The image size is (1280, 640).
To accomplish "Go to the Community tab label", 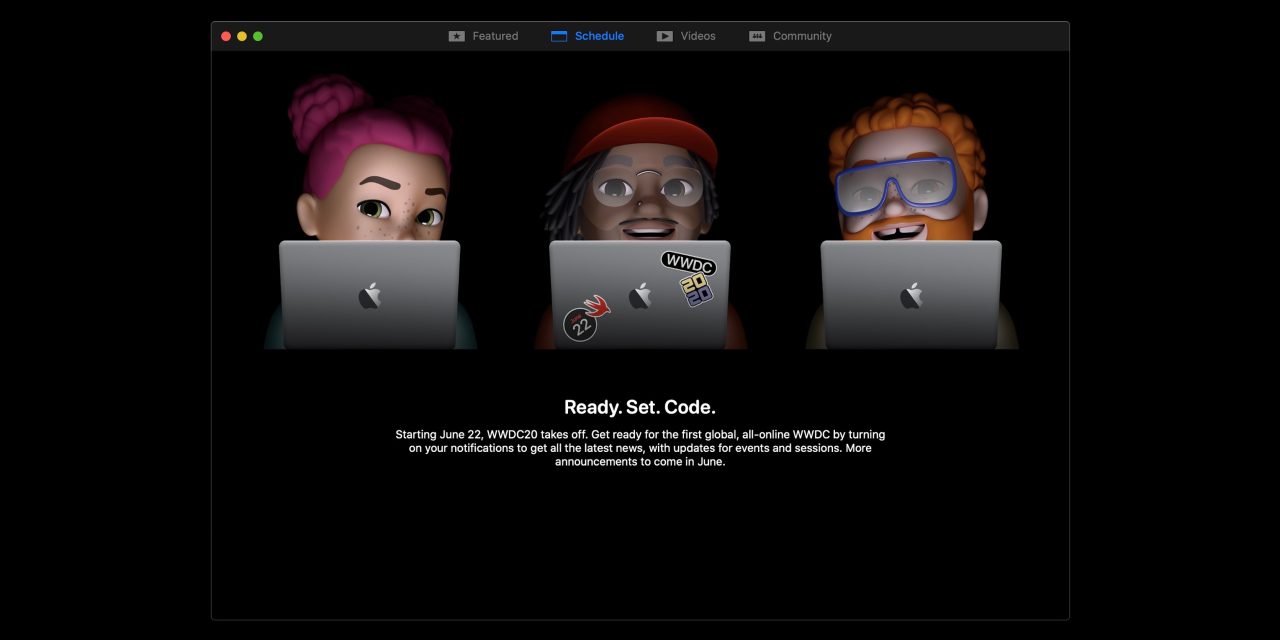I will click(x=802, y=36).
